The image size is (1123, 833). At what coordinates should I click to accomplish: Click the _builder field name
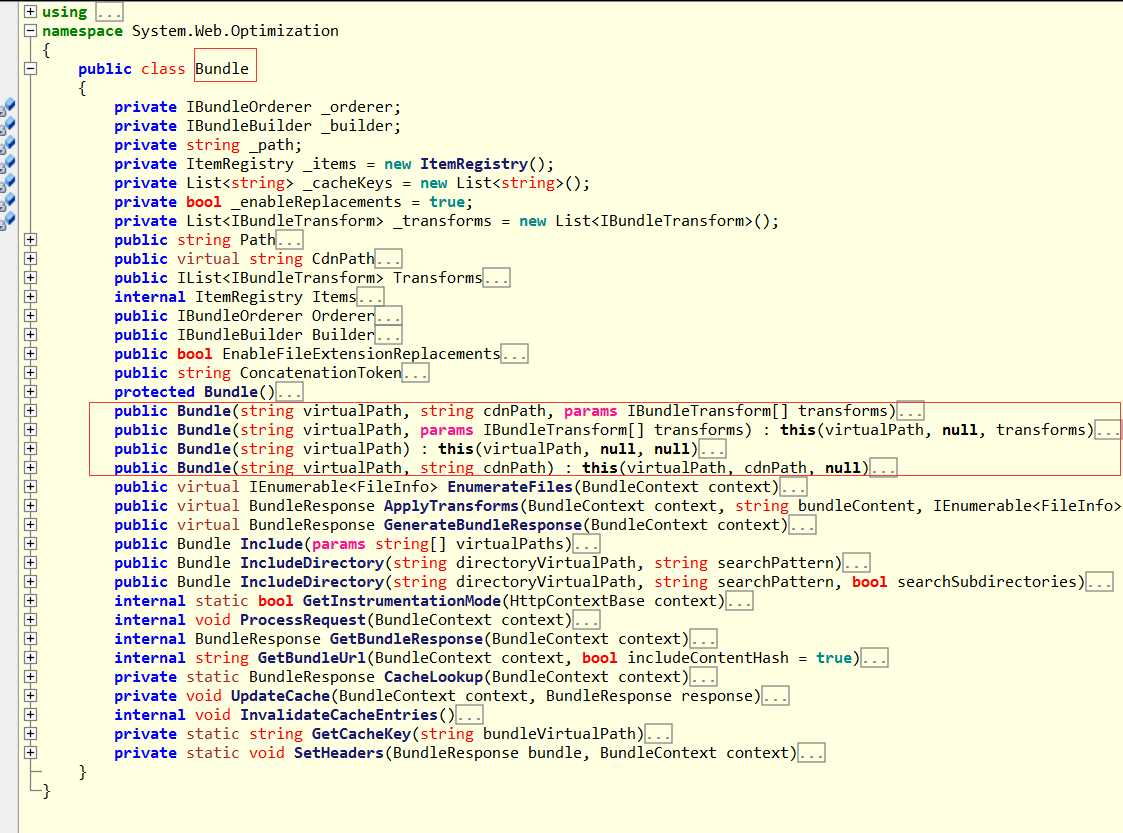pyautogui.click(x=357, y=126)
